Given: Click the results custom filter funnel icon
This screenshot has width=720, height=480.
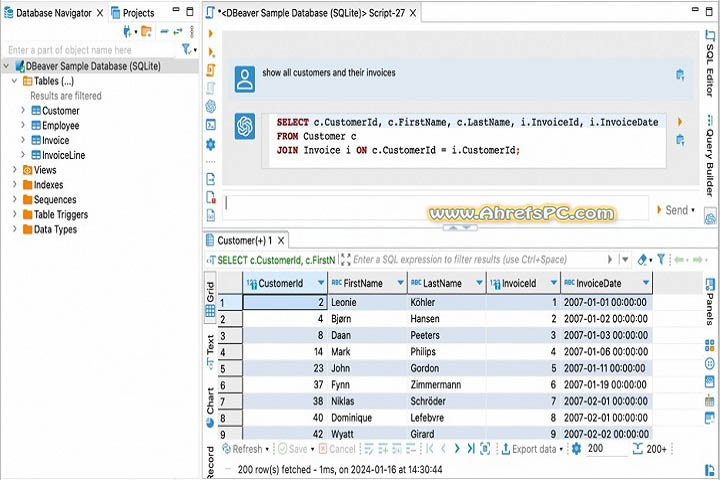Looking at the screenshot, I should [661, 260].
